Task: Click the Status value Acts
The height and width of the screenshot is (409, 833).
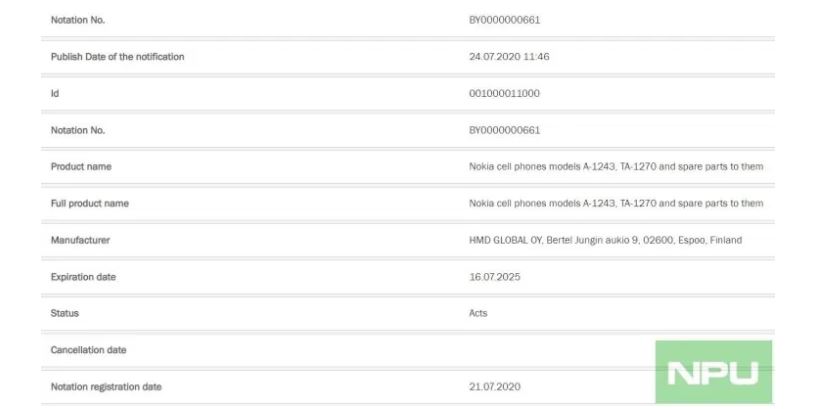Action: (478, 313)
